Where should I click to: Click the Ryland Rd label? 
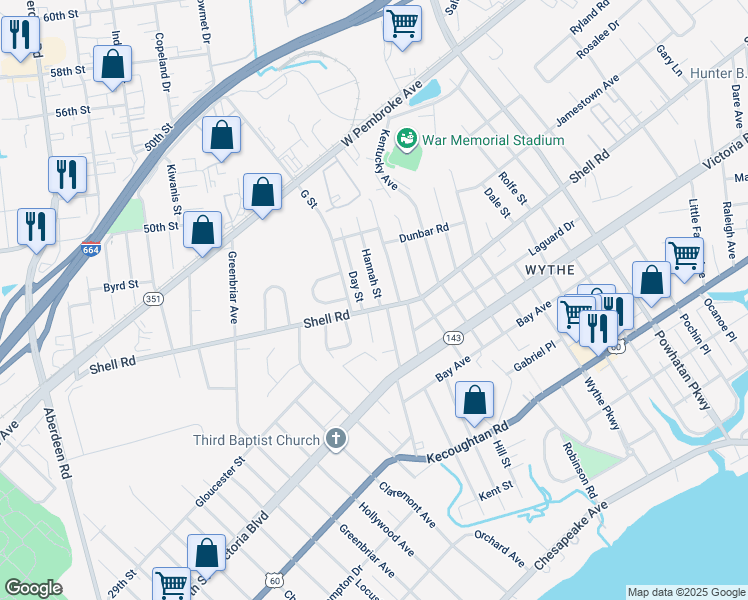589,18
